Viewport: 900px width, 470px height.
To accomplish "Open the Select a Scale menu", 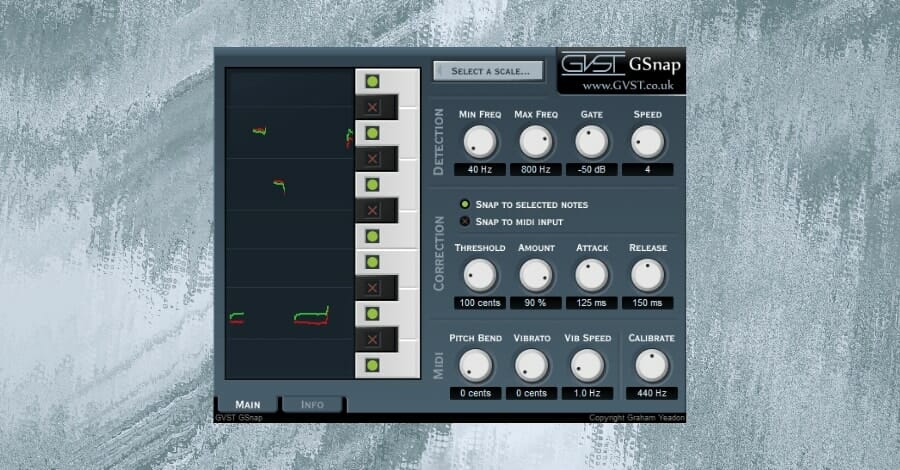I will (x=488, y=71).
